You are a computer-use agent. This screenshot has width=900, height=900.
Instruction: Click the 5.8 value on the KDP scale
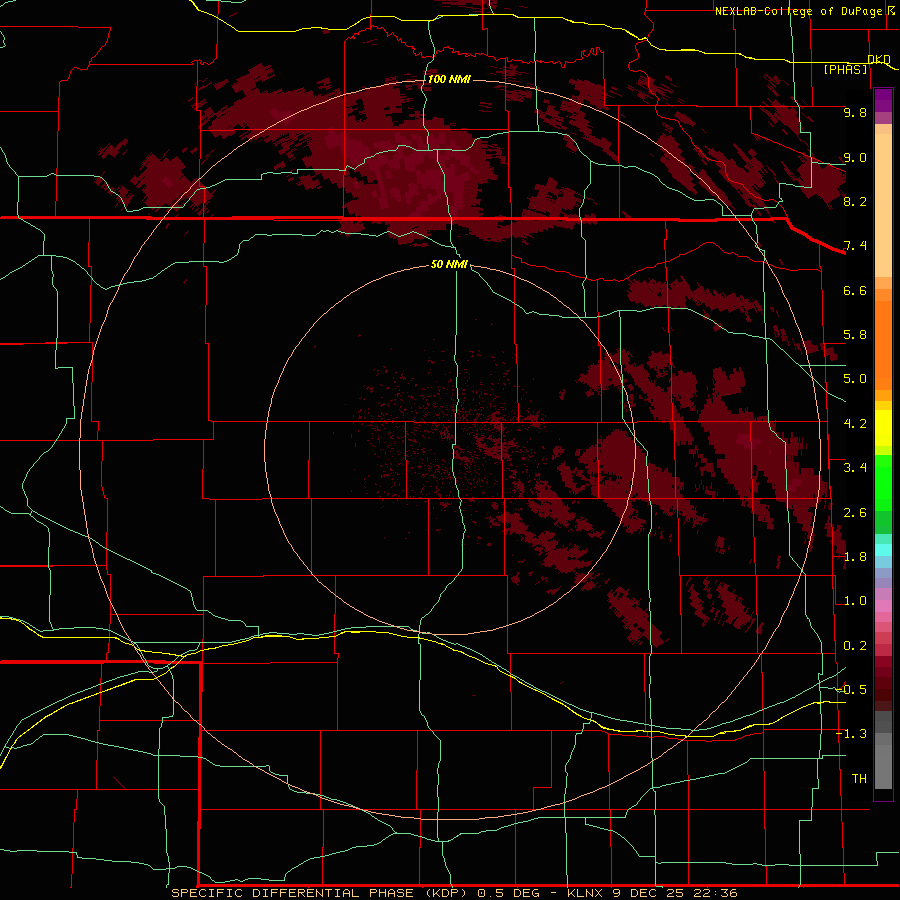855,335
